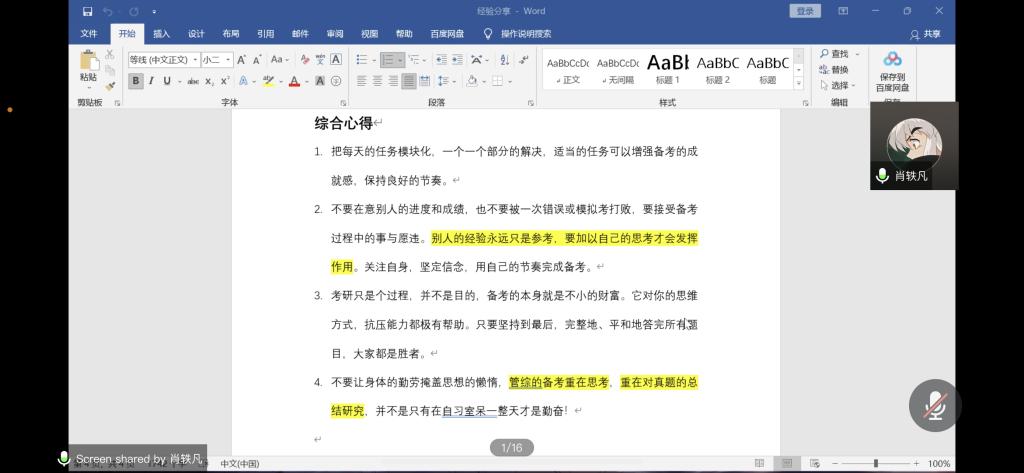Click the zoom slider in status bar
The height and width of the screenshot is (473, 1024).
click(x=876, y=464)
